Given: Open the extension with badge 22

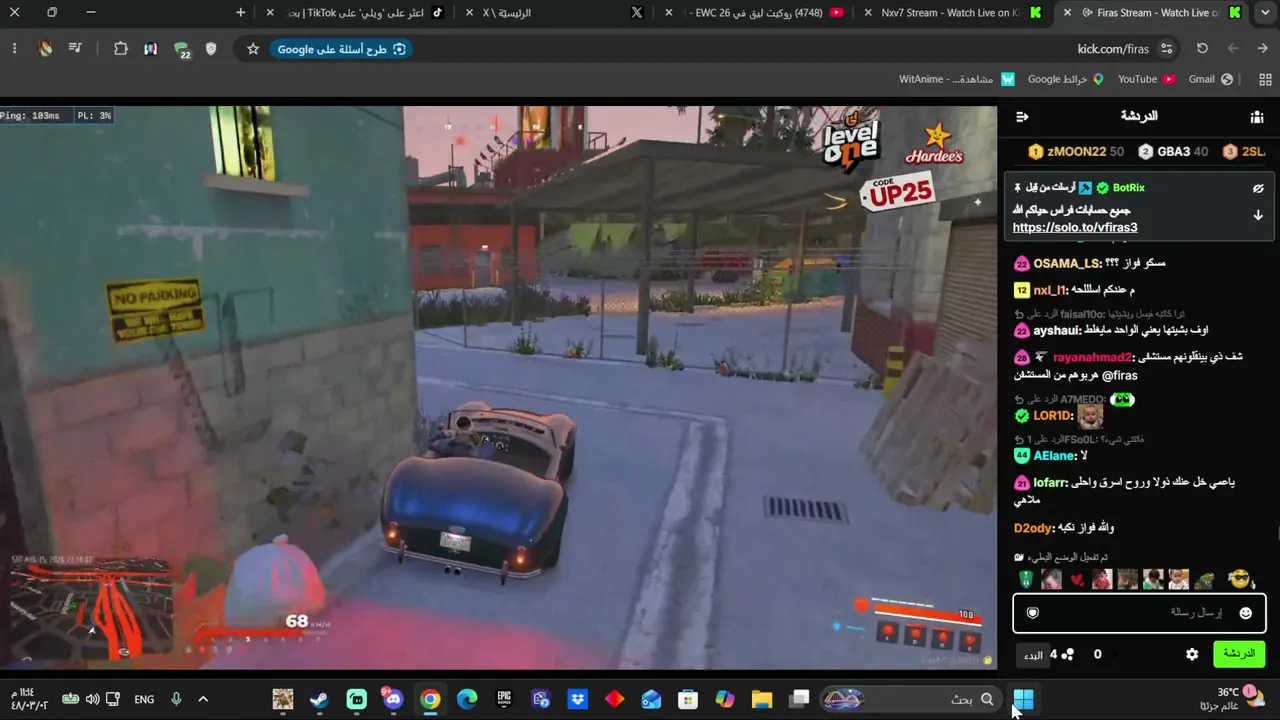Looking at the screenshot, I should (x=181, y=50).
